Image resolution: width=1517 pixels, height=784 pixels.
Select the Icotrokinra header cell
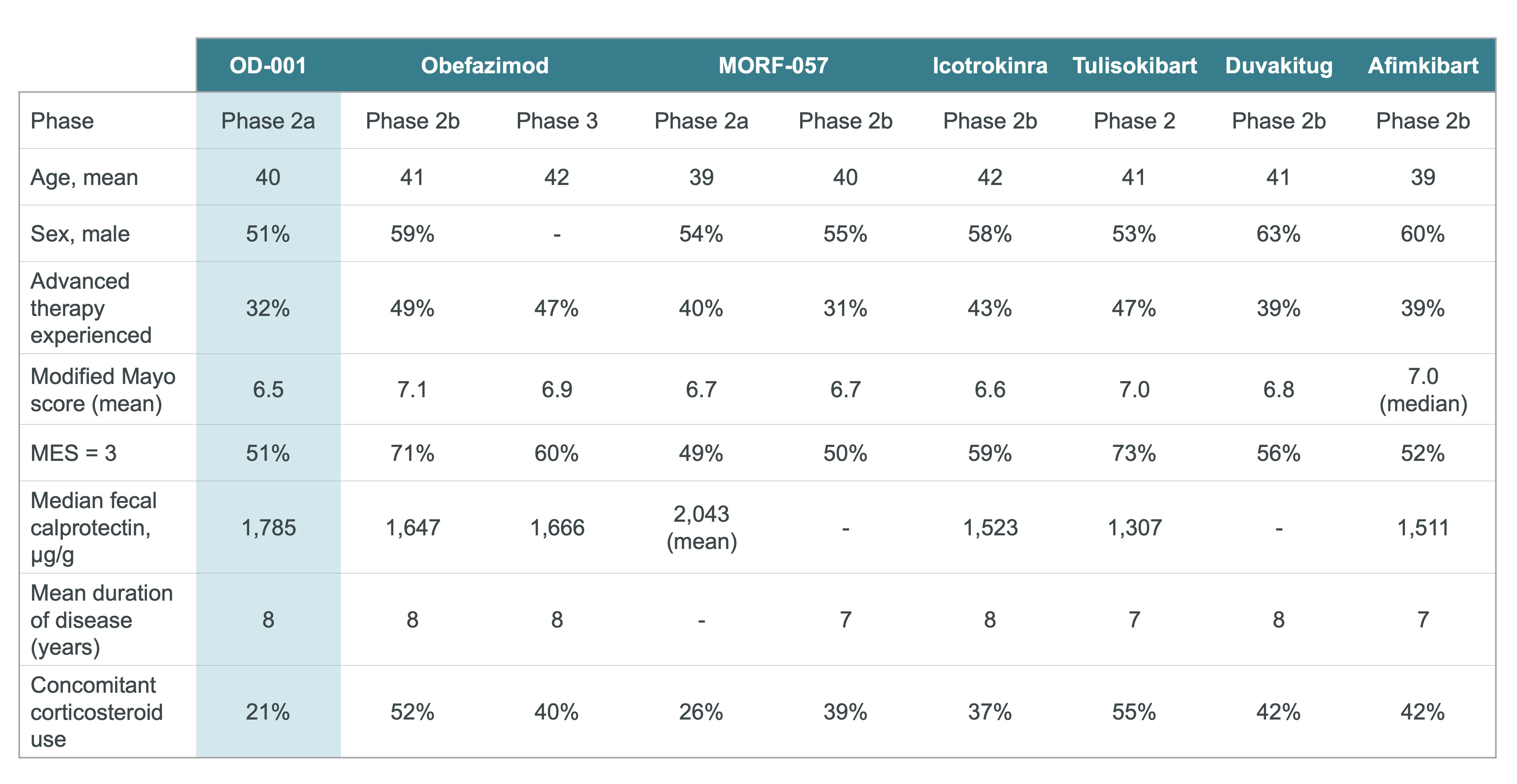[x=990, y=65]
